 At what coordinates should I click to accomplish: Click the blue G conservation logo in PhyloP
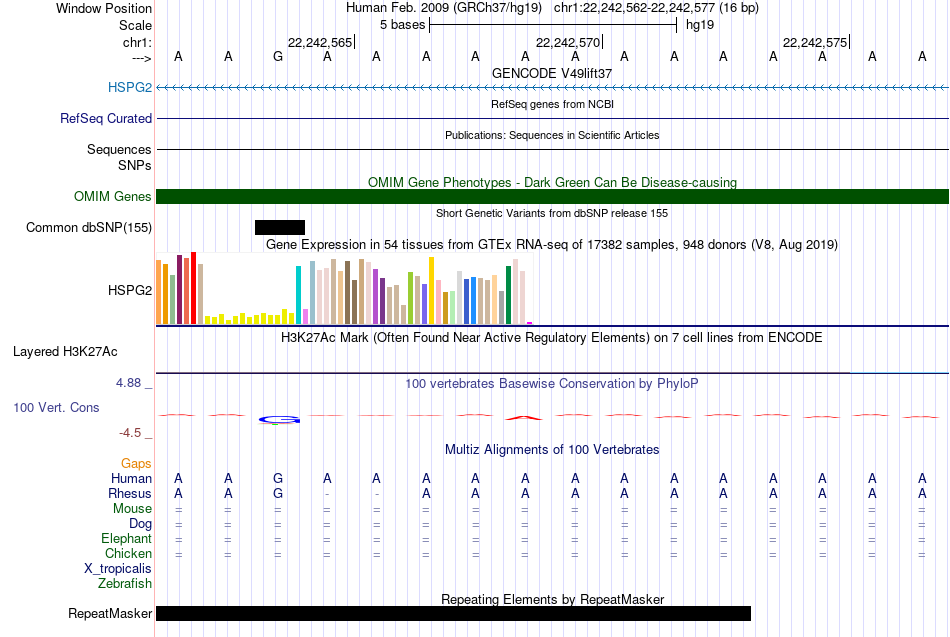click(280, 419)
